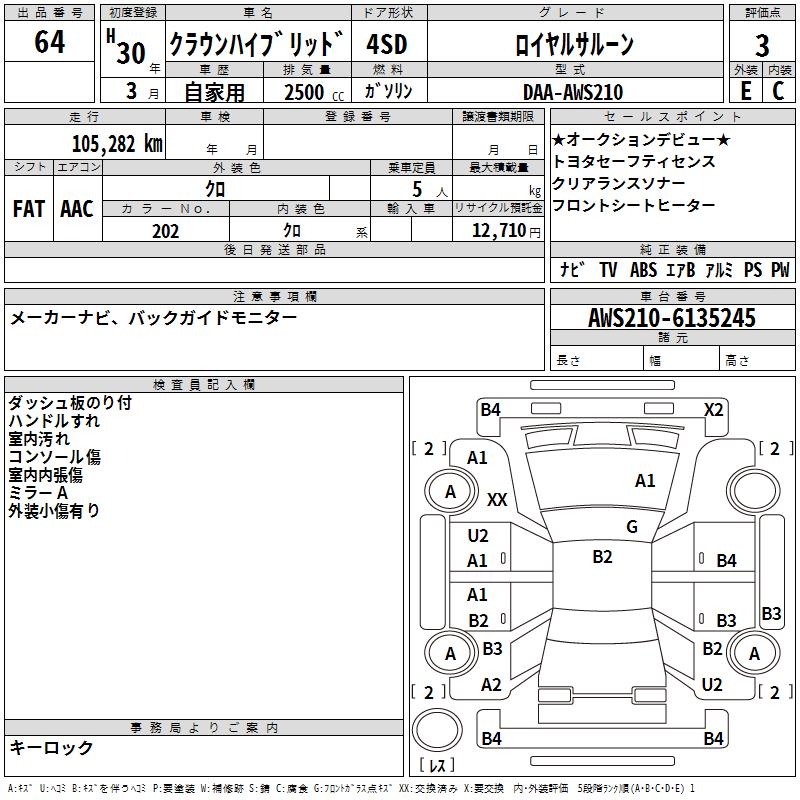Click shift type "FAT"
The image size is (800, 800).
[x=29, y=209]
